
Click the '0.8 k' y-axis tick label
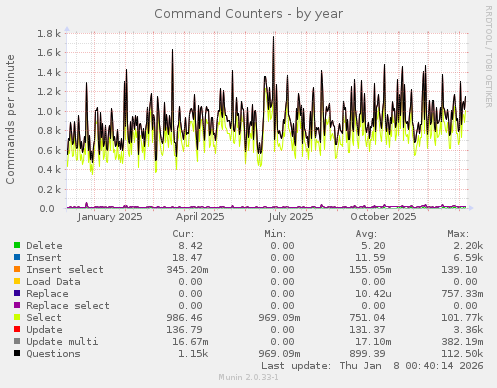point(49,131)
